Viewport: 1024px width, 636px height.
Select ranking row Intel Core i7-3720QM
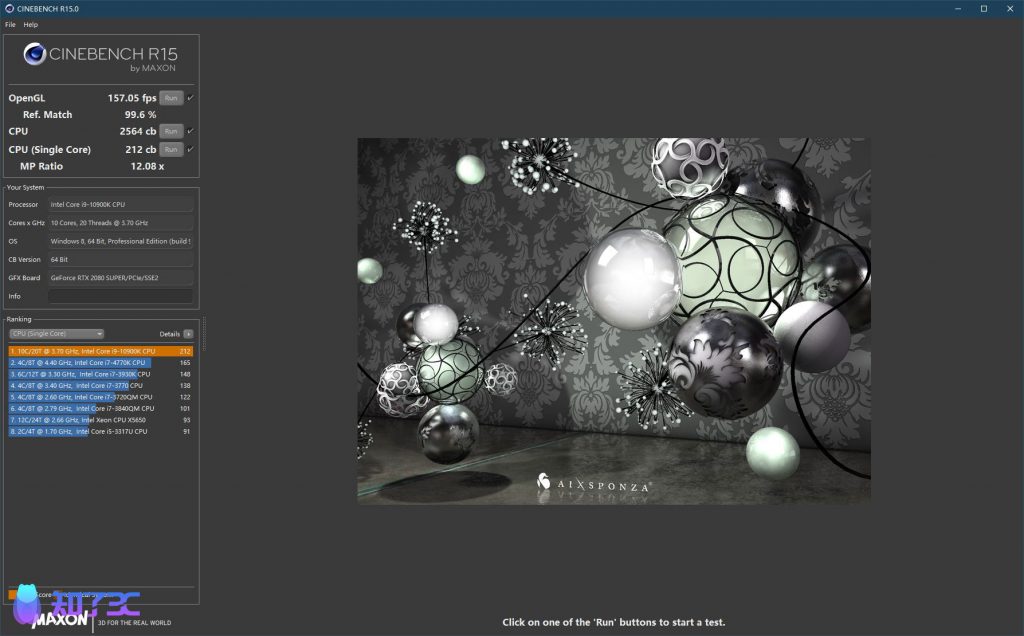pyautogui.click(x=101, y=397)
